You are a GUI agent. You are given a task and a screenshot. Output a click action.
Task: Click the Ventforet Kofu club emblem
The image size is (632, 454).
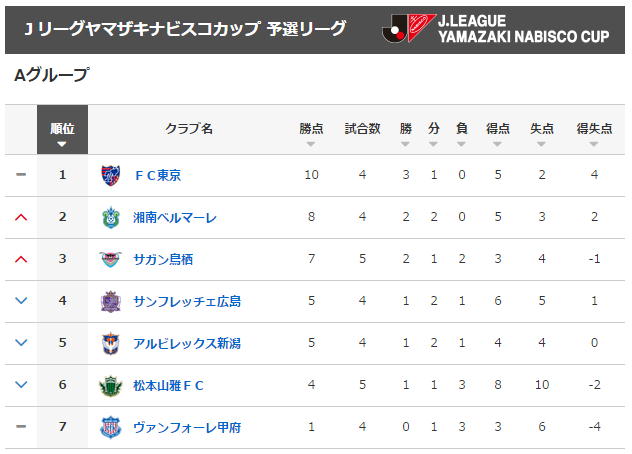(110, 428)
